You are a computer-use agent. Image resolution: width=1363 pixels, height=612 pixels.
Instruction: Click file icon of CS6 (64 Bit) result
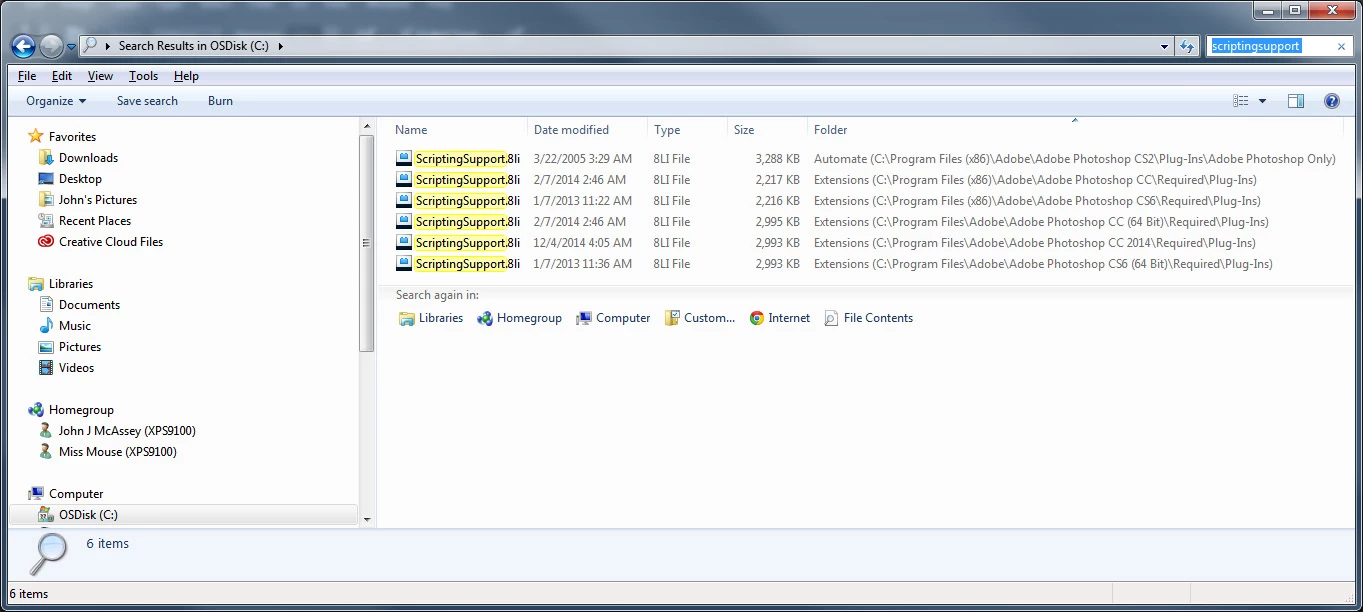[404, 264]
